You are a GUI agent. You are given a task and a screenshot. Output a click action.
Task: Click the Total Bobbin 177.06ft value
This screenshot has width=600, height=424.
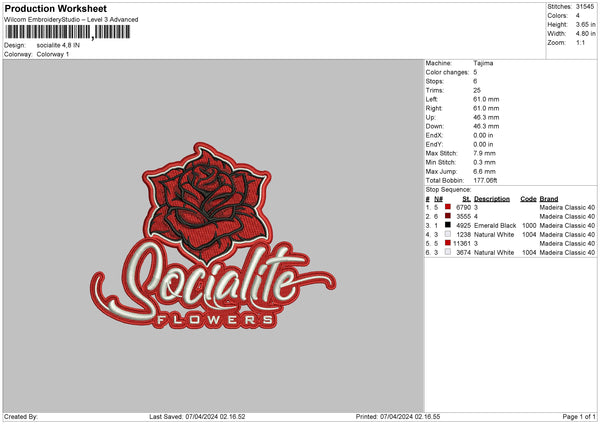[485, 180]
